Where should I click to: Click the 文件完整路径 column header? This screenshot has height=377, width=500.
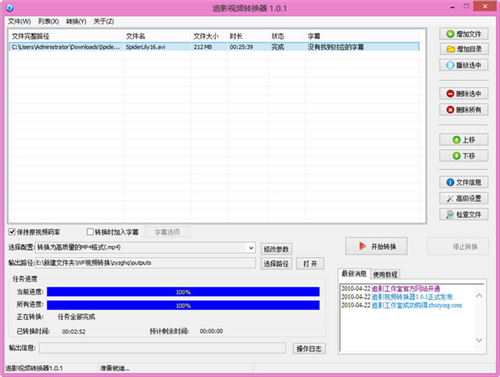click(30, 36)
